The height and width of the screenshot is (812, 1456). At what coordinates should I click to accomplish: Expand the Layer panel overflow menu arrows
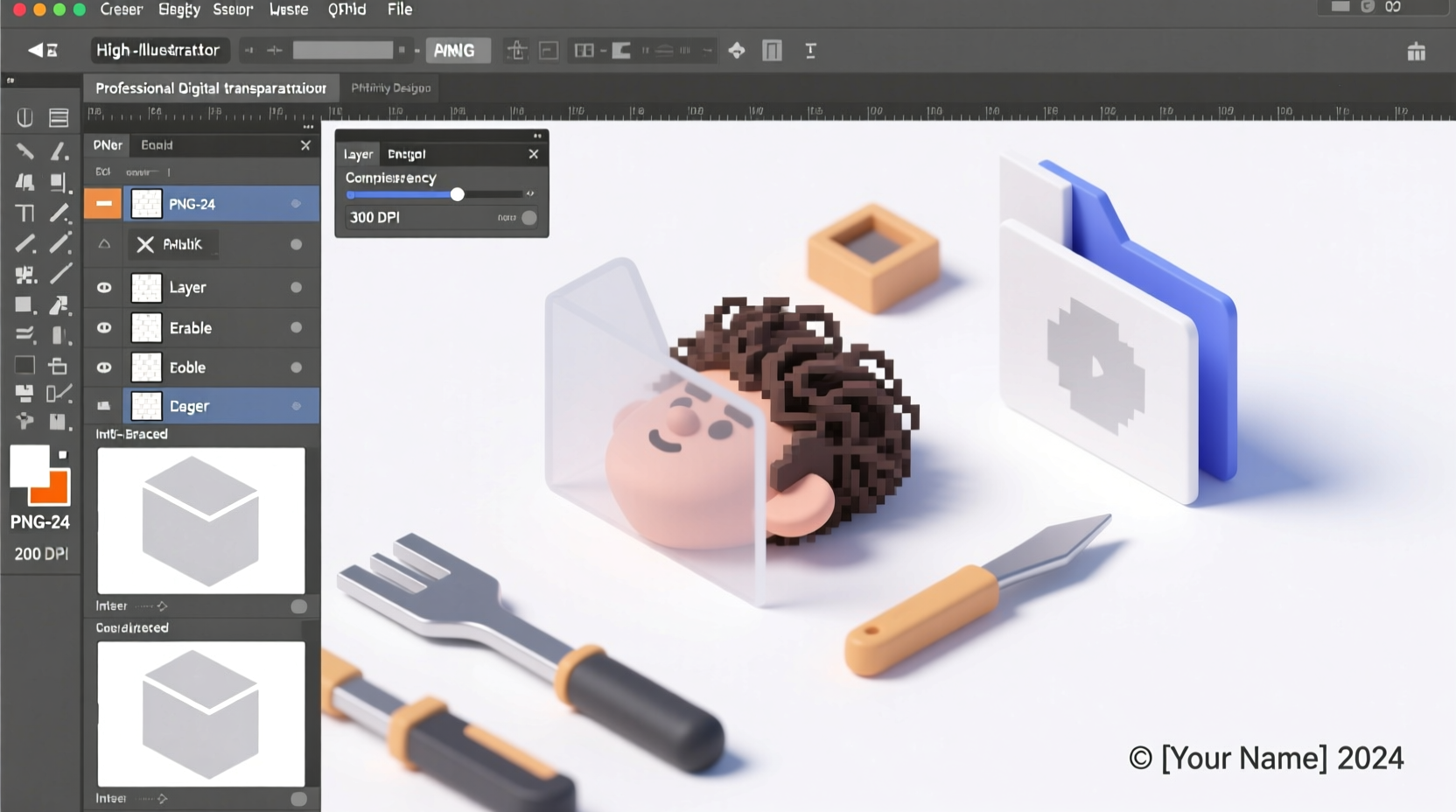536,136
